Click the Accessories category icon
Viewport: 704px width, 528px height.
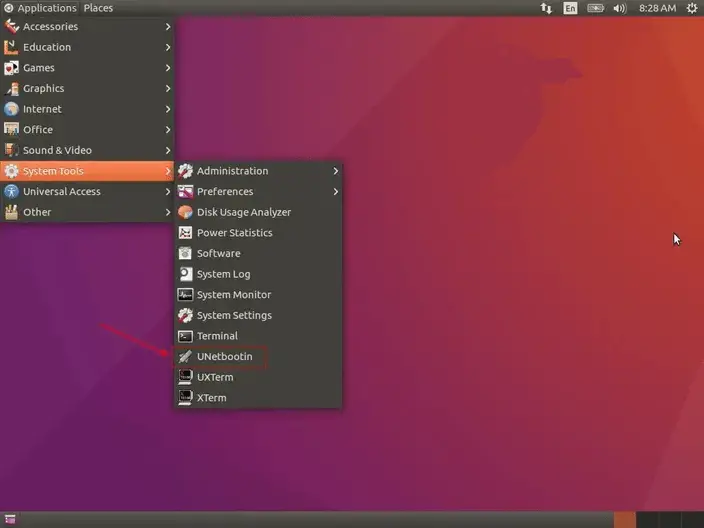(11, 26)
